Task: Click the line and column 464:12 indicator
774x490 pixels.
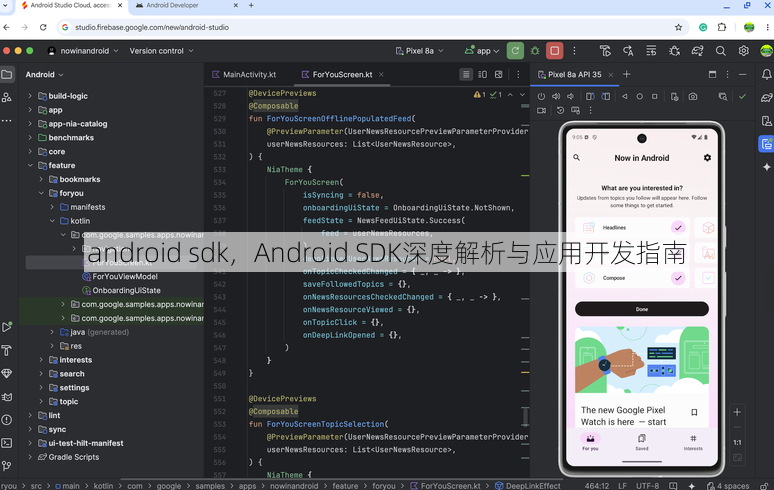Action: click(597, 486)
